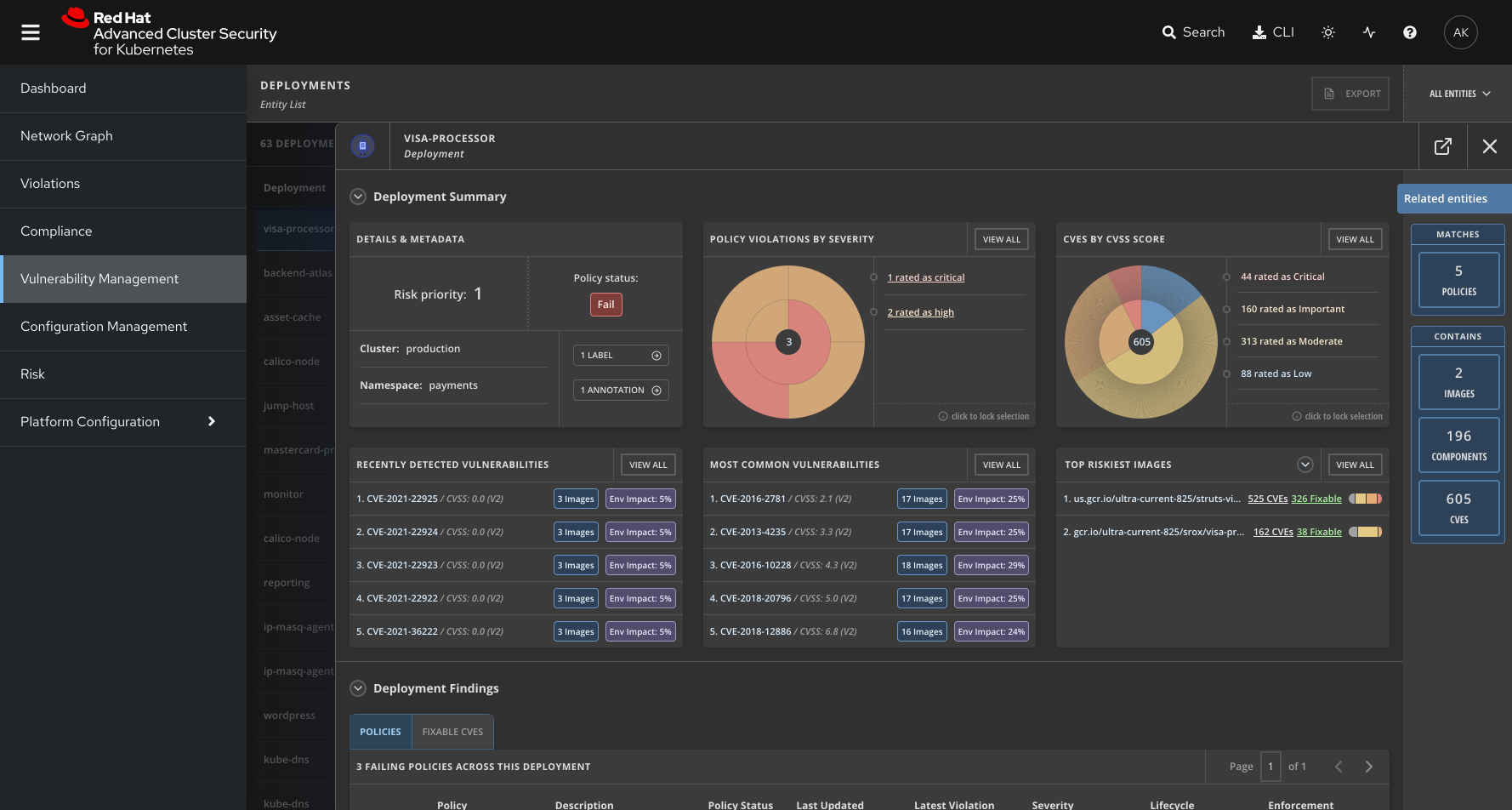Click the Export button
This screenshot has height=810, width=1512.
click(1350, 94)
